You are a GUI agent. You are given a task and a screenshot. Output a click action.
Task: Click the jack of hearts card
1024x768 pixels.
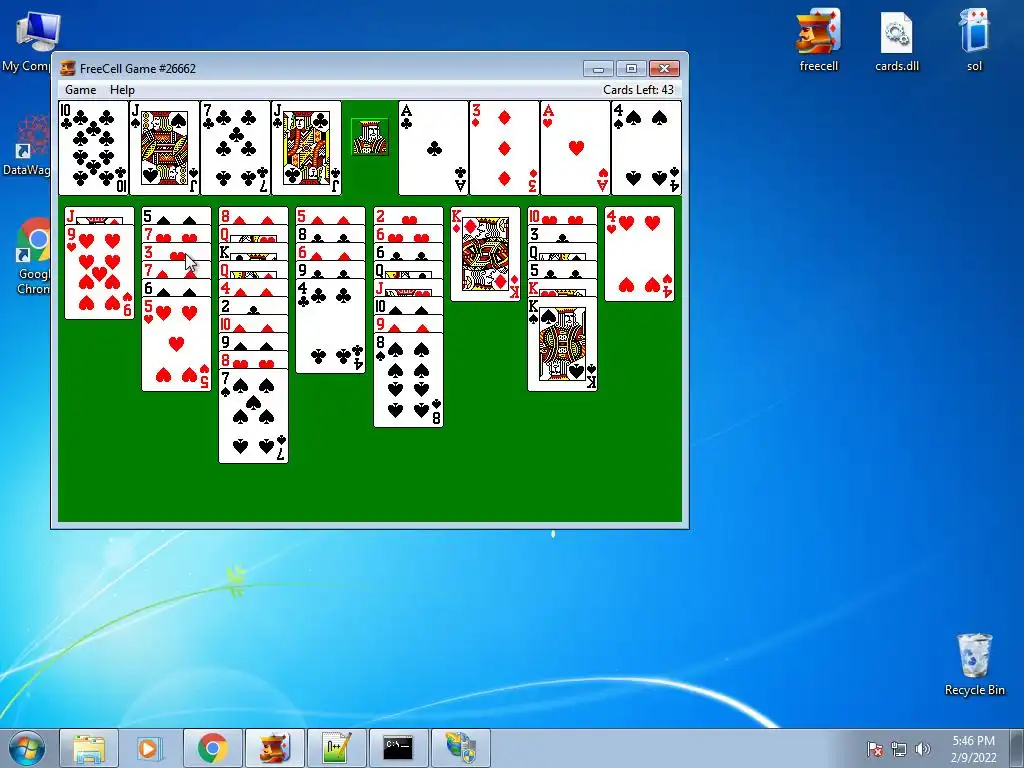click(x=408, y=288)
